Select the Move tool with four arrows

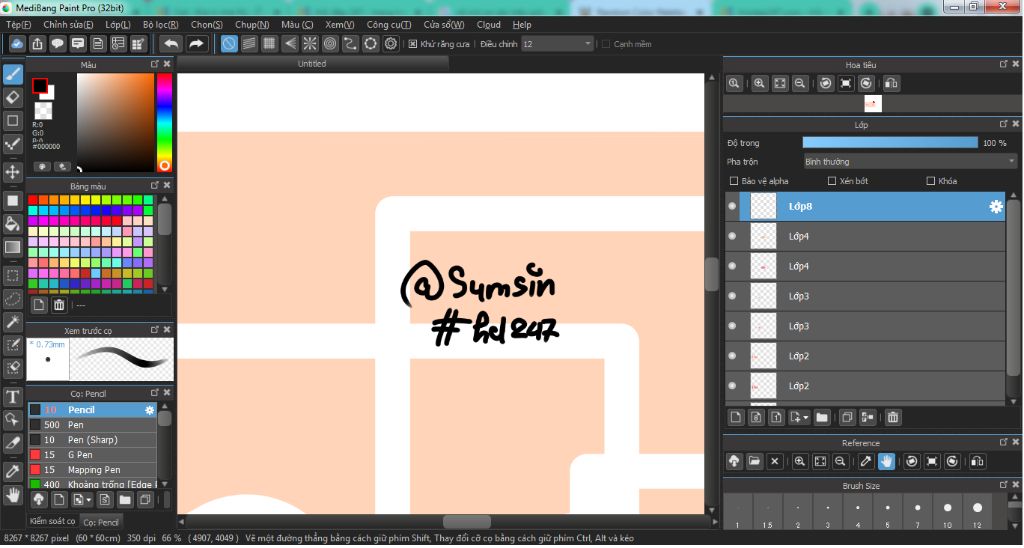coord(12,172)
